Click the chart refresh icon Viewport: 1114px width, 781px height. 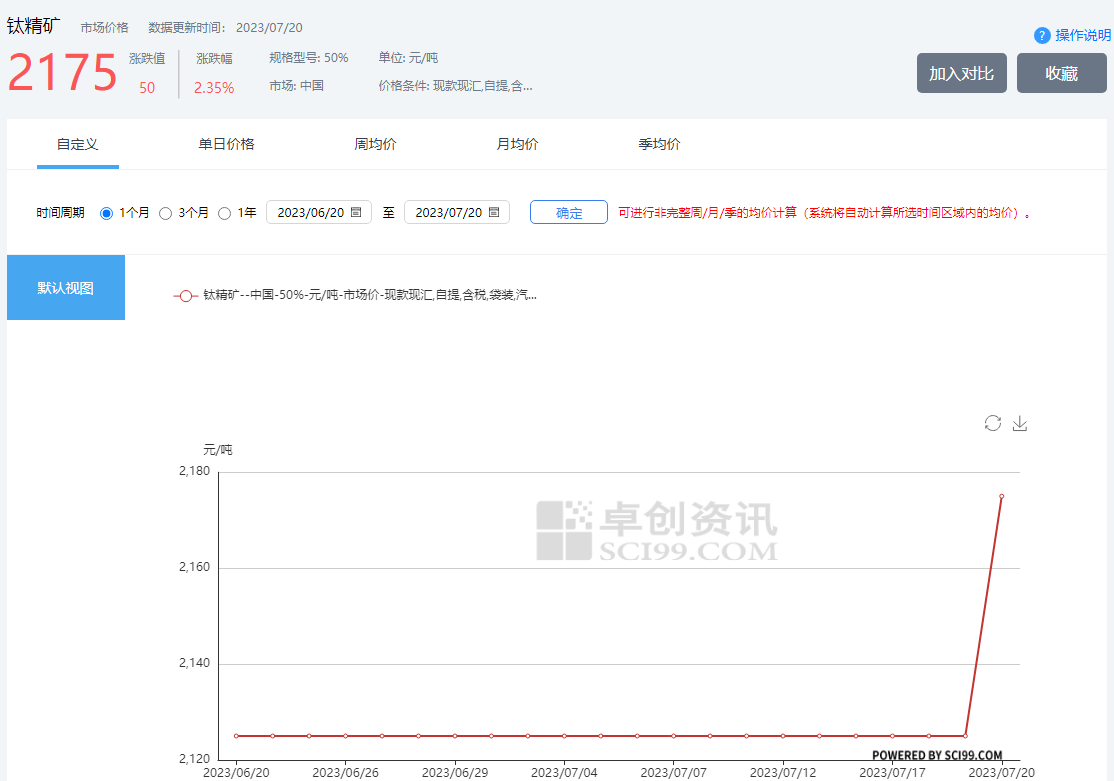(992, 423)
